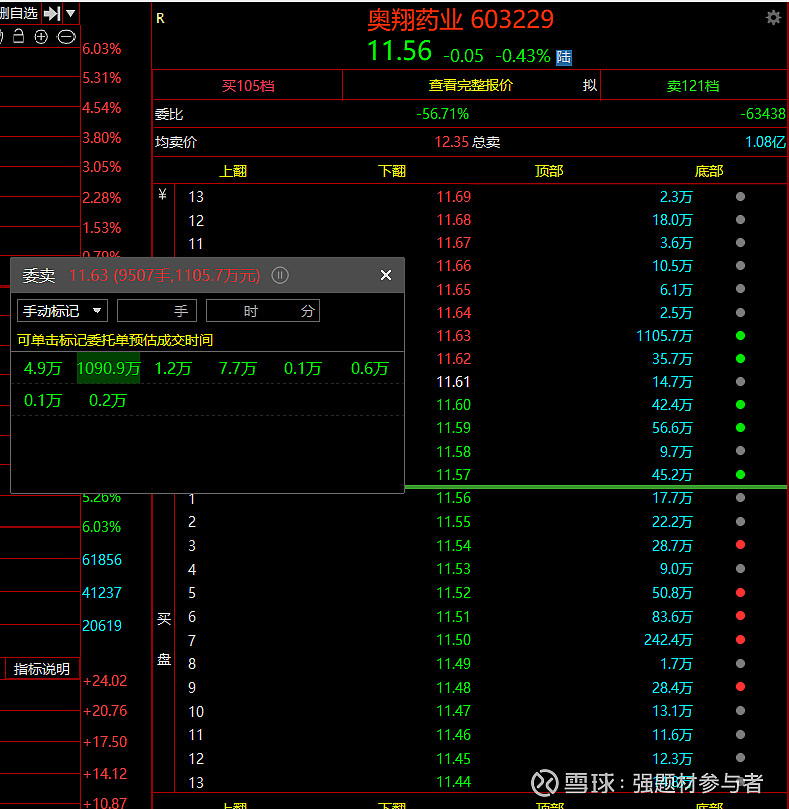Click the 242.4万 amount at 11.50

[668, 640]
